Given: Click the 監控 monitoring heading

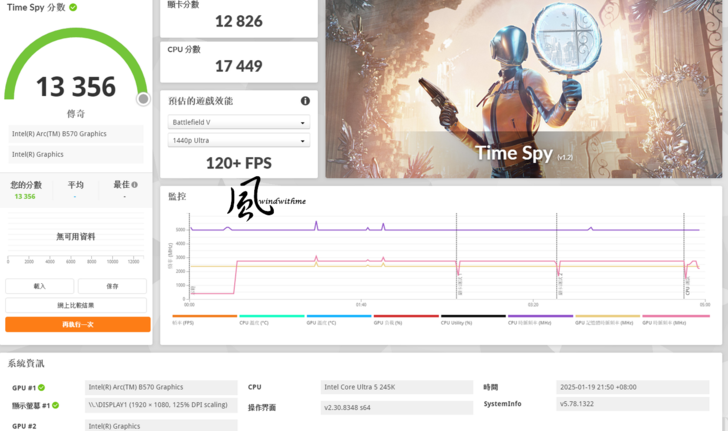Looking at the screenshot, I should pos(177,196).
